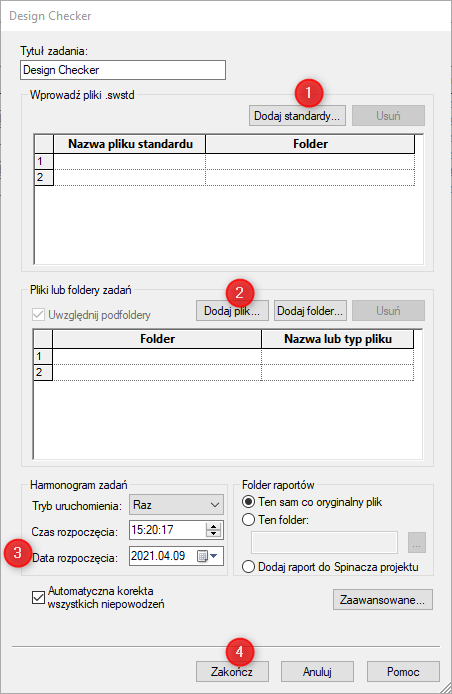Open help with the Pomoc button

point(403,671)
